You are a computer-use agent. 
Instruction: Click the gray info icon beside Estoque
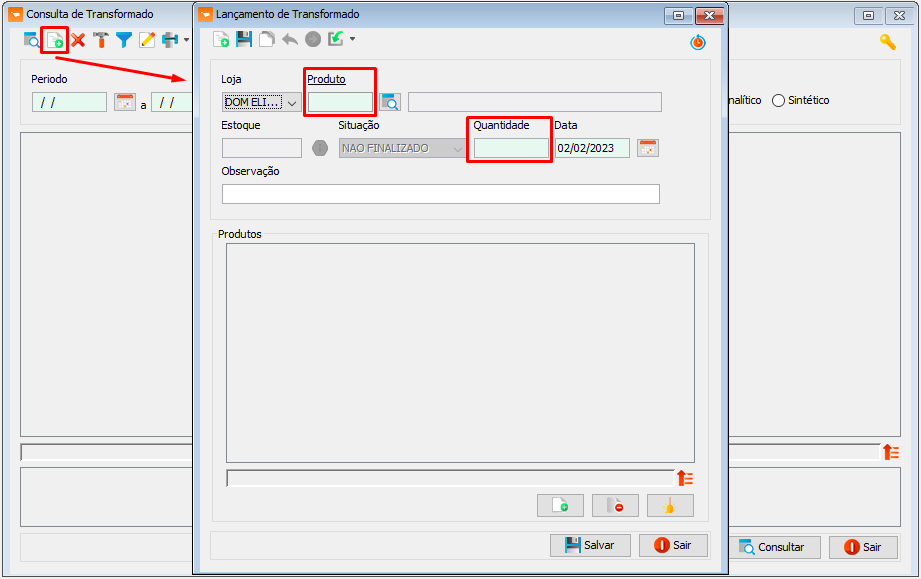click(x=320, y=148)
